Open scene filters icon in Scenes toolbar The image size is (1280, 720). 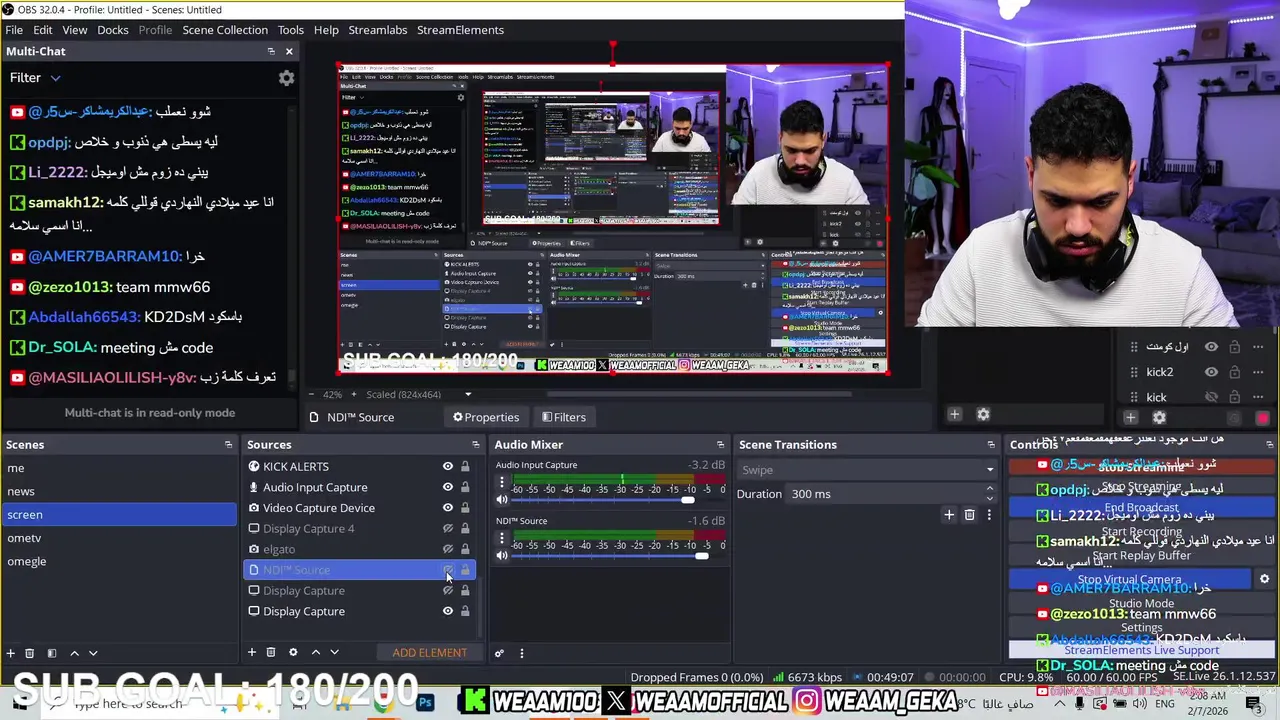point(52,653)
